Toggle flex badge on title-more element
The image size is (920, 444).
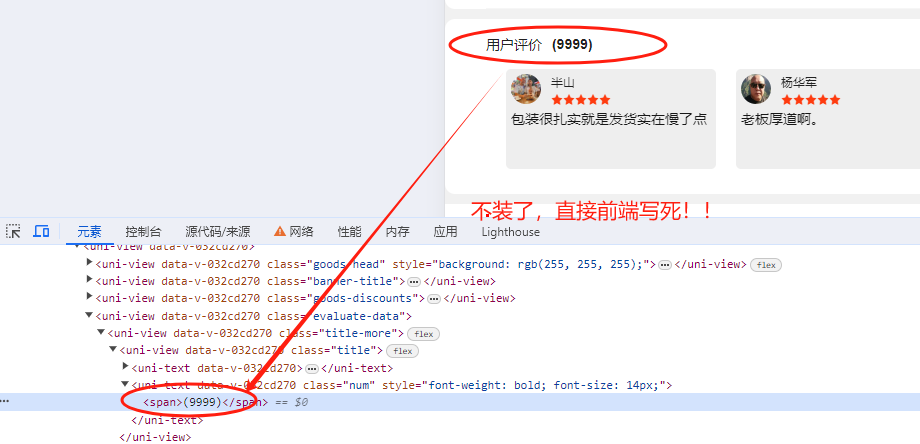[424, 334]
